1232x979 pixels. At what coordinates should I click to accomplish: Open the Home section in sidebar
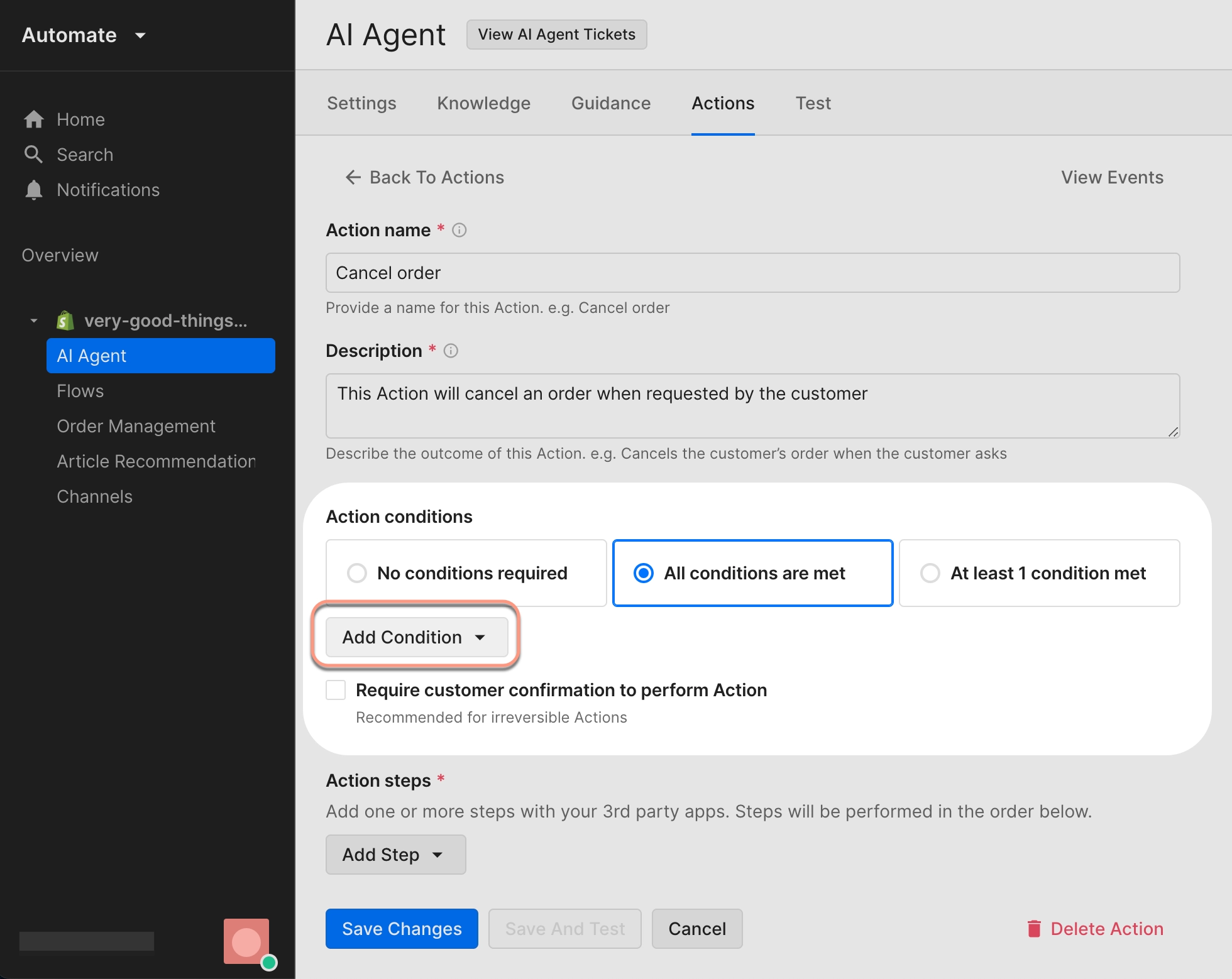click(80, 119)
